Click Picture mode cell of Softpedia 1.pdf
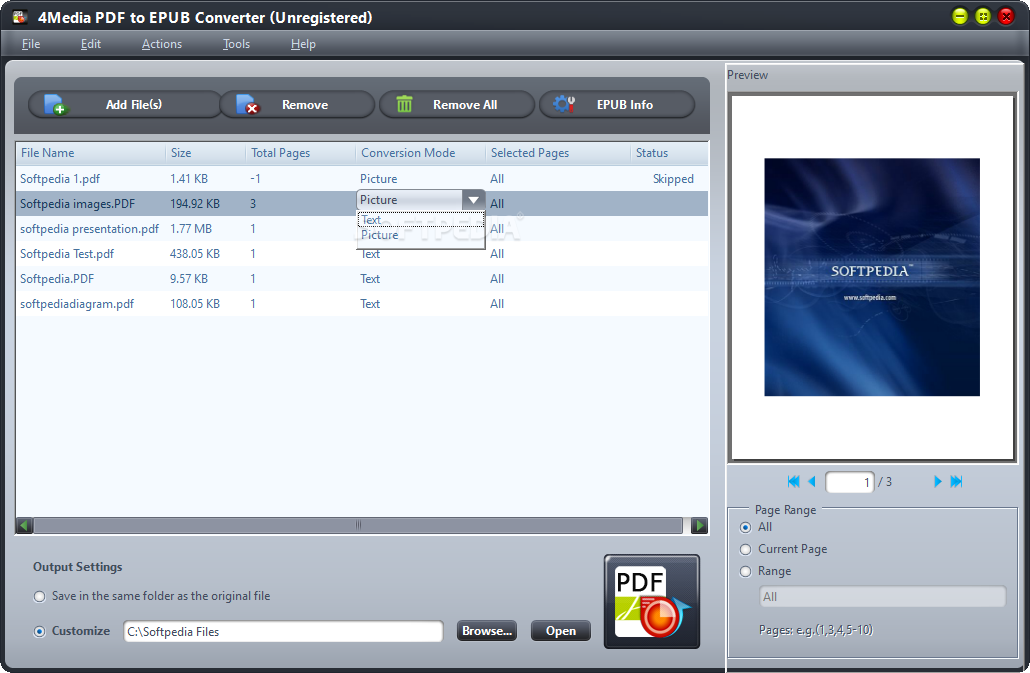 coord(378,179)
